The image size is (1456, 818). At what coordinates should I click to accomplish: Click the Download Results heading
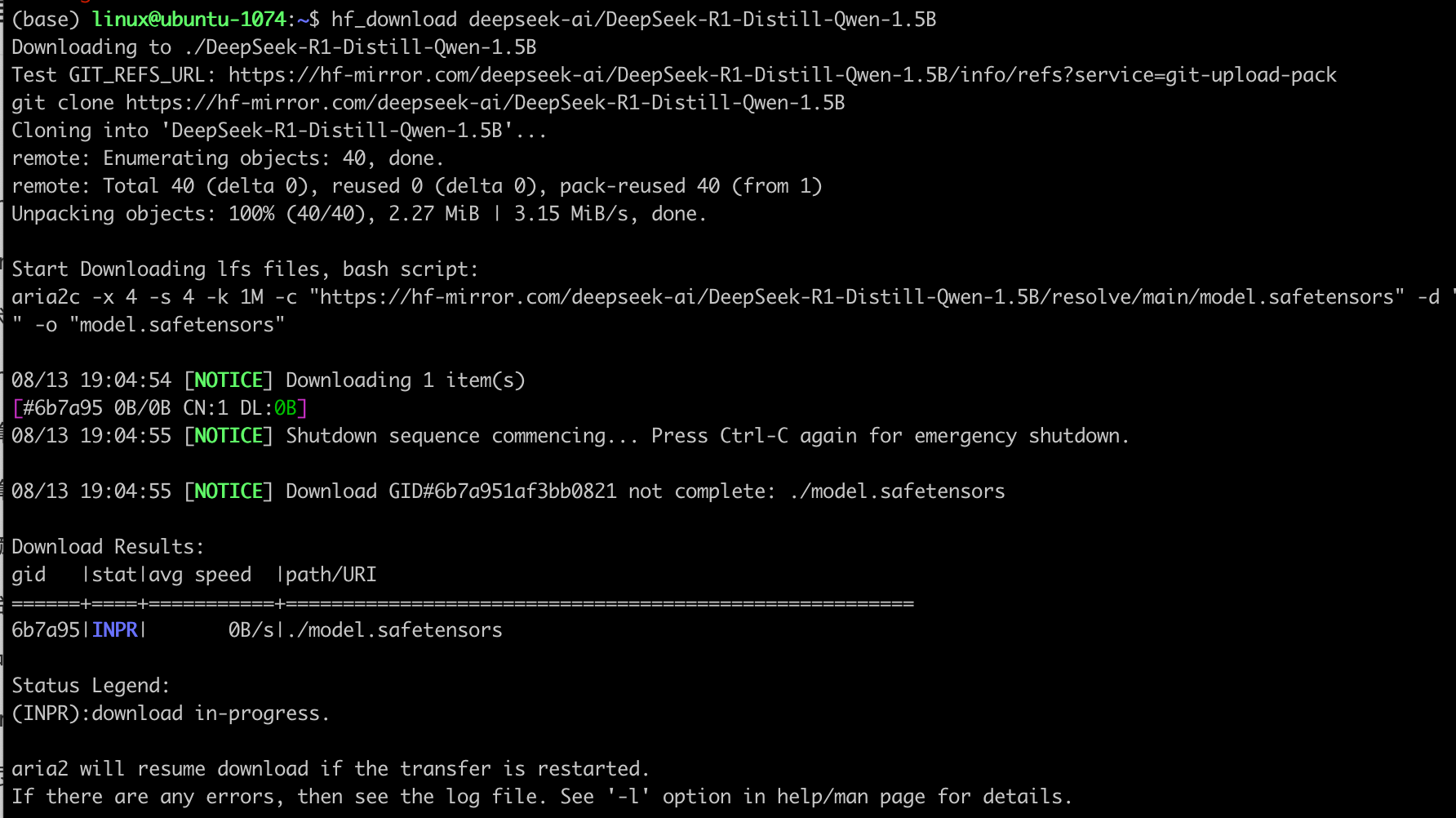pos(108,547)
